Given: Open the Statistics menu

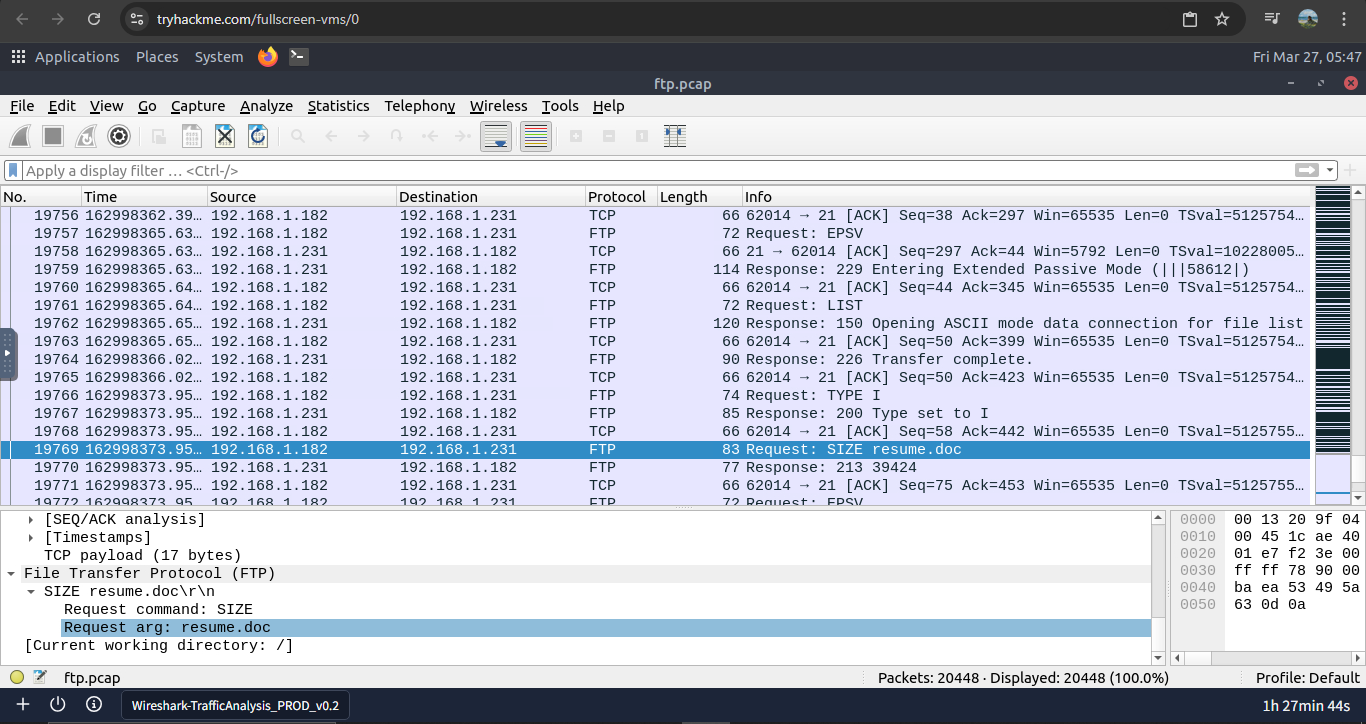Looking at the screenshot, I should [338, 106].
